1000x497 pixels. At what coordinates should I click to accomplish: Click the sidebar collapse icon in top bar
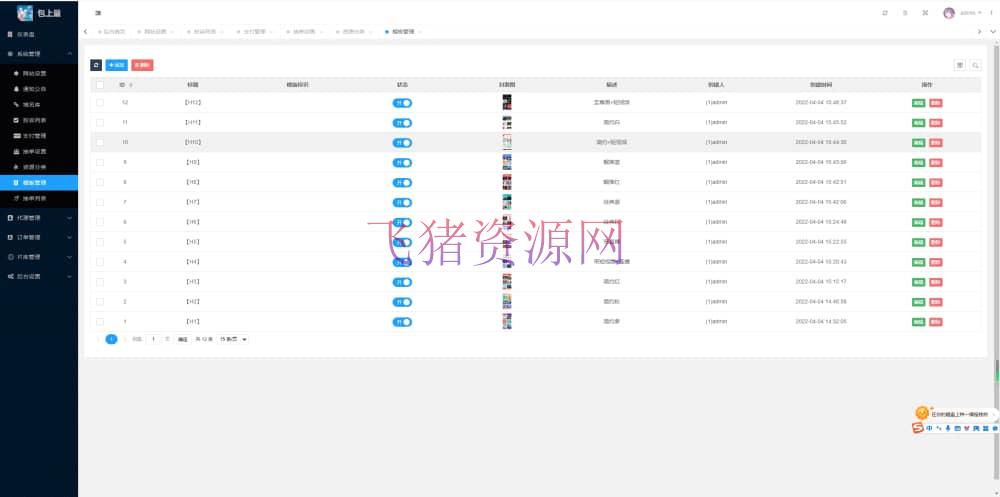[x=98, y=13]
